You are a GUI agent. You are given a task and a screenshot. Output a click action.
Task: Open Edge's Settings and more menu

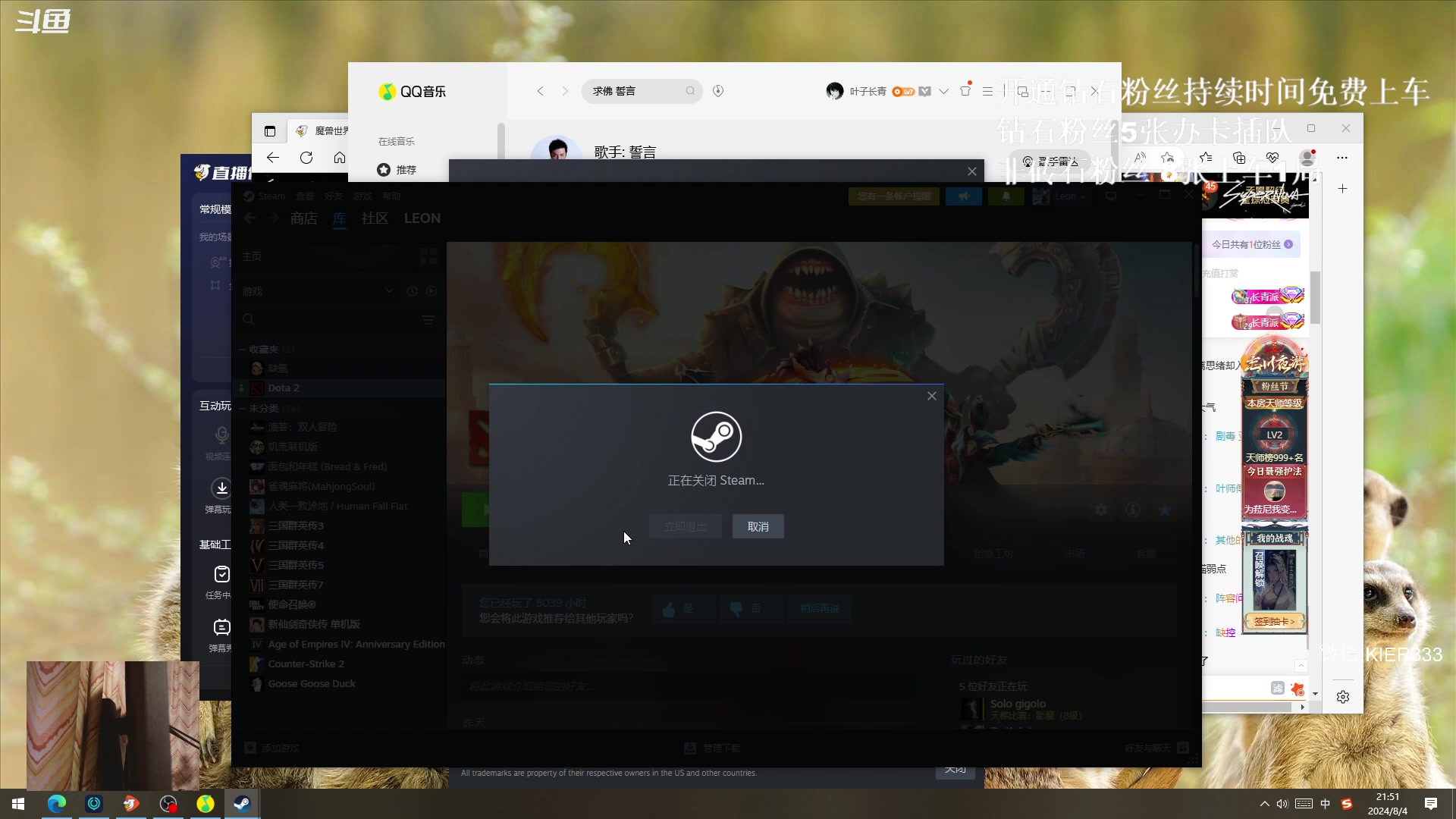click(1342, 158)
